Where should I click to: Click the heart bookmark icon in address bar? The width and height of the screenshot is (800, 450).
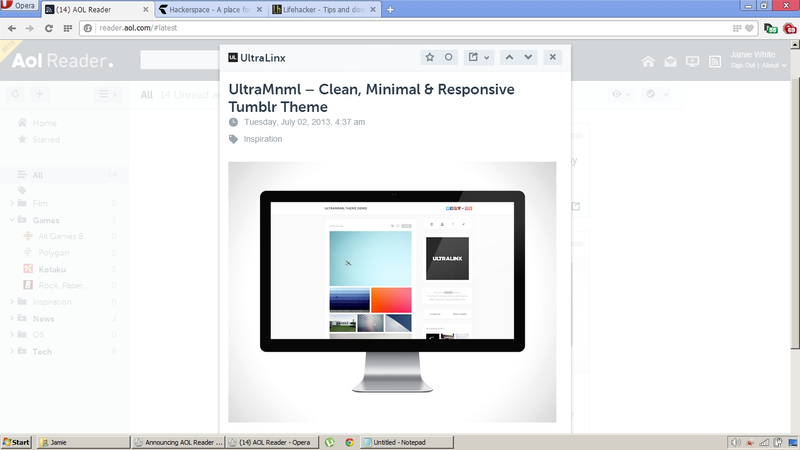[749, 29]
